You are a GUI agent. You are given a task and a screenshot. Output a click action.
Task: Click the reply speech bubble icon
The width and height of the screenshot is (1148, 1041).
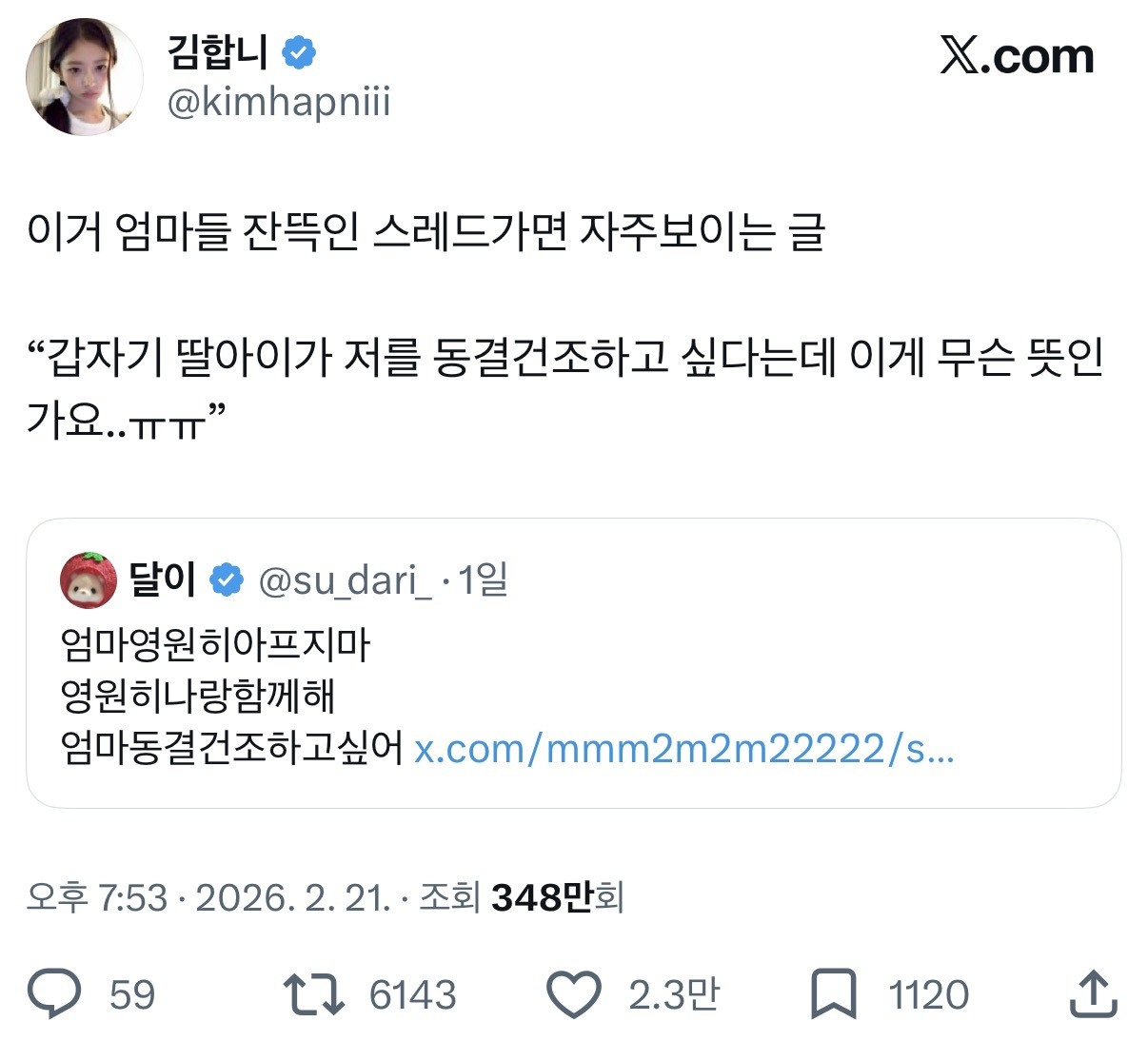click(x=54, y=994)
